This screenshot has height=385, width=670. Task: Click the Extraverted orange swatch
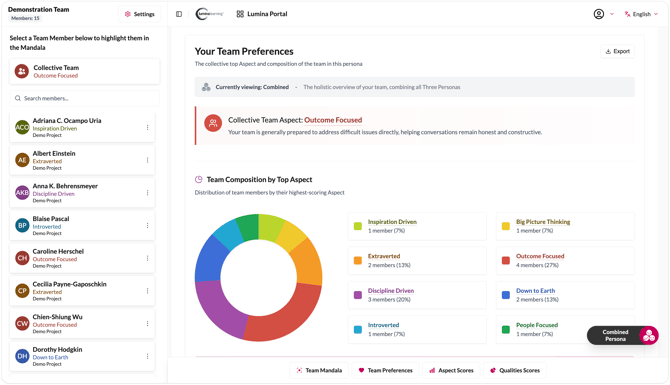(x=358, y=261)
